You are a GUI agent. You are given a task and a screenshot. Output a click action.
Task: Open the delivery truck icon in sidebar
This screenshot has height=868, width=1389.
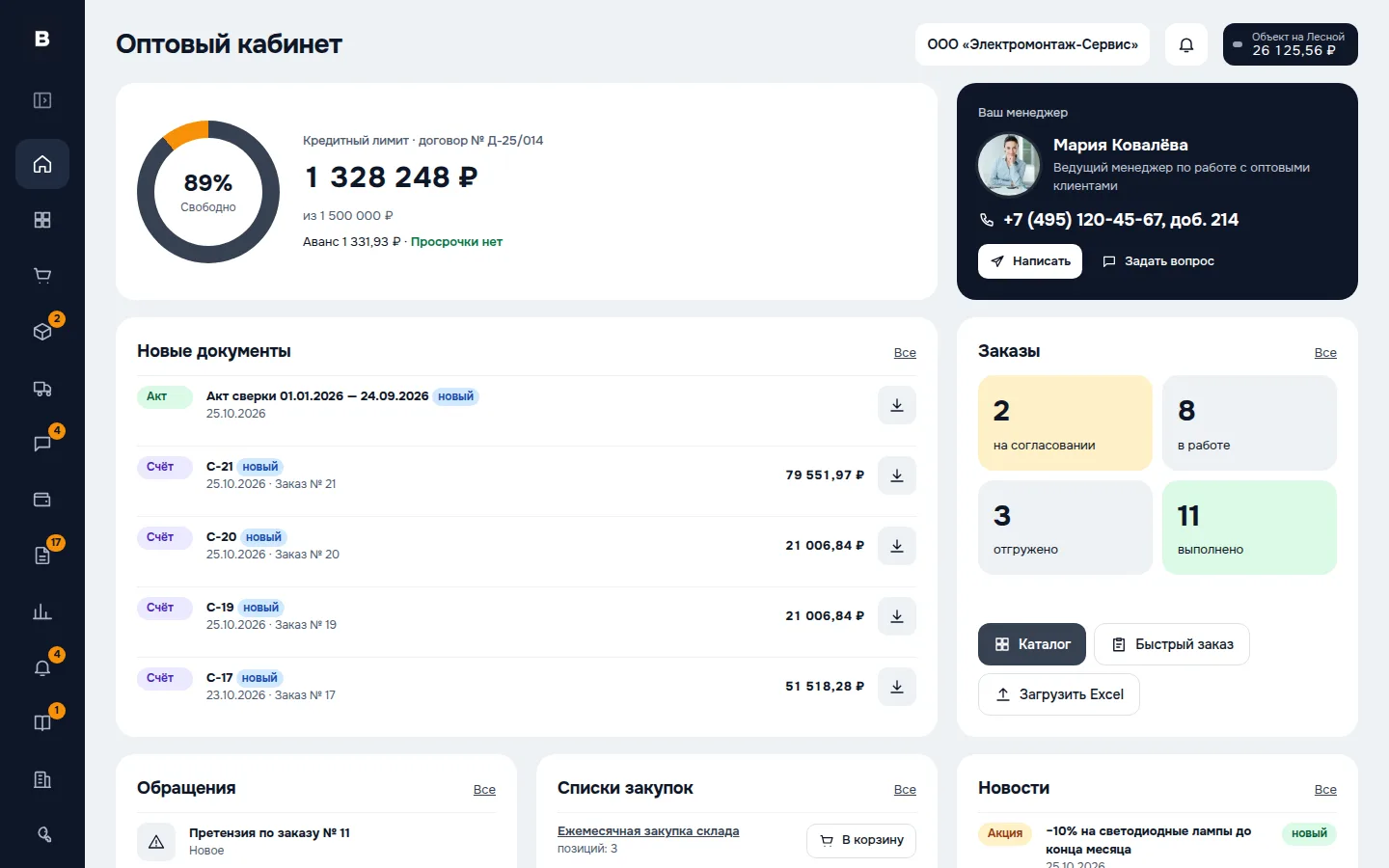[42, 388]
